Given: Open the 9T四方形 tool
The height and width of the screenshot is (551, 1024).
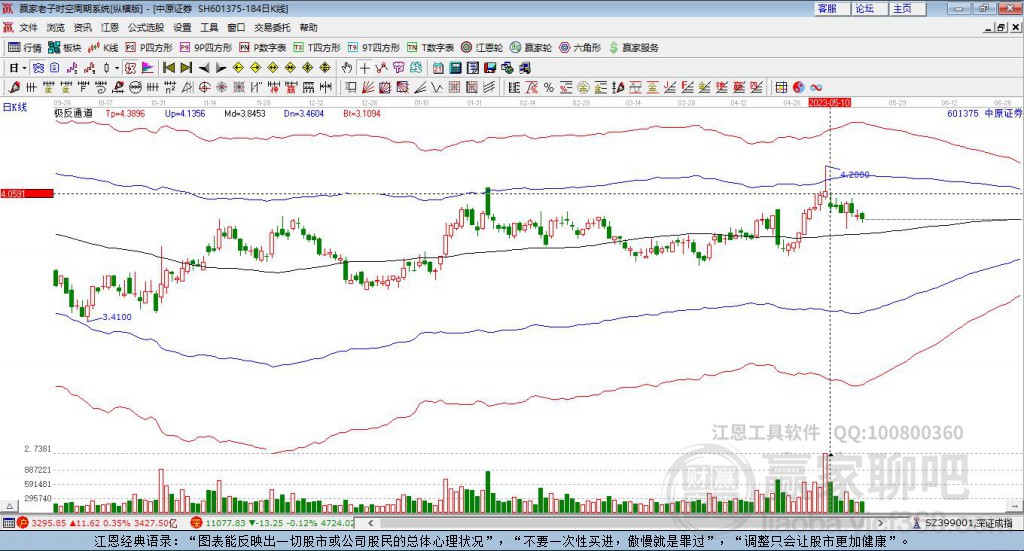Looking at the screenshot, I should coord(374,48).
